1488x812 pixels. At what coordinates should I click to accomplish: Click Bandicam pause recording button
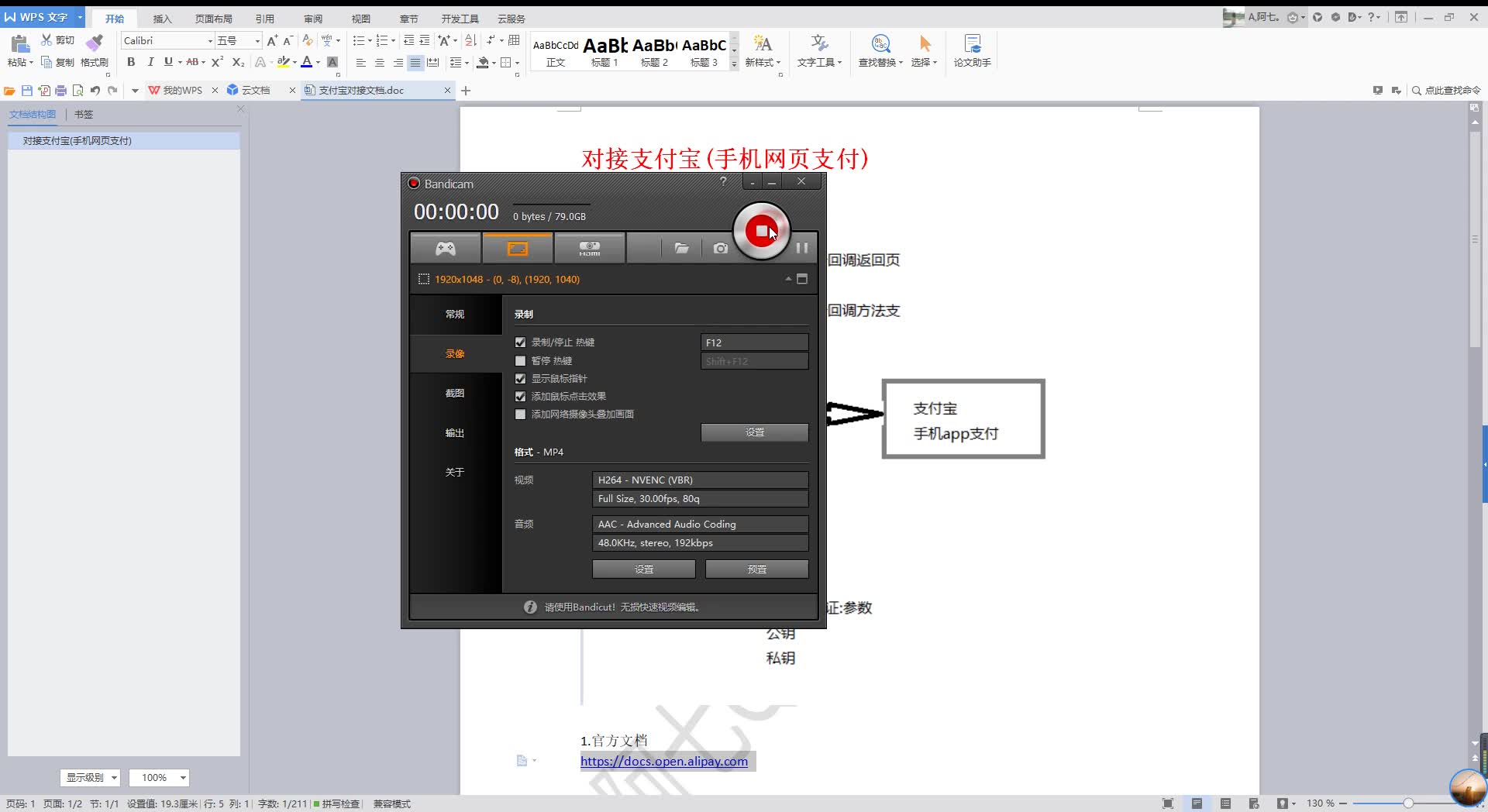[x=802, y=248]
